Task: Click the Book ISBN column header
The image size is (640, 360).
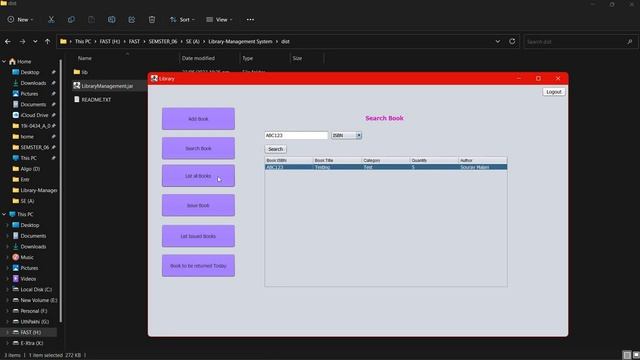Action: point(289,160)
